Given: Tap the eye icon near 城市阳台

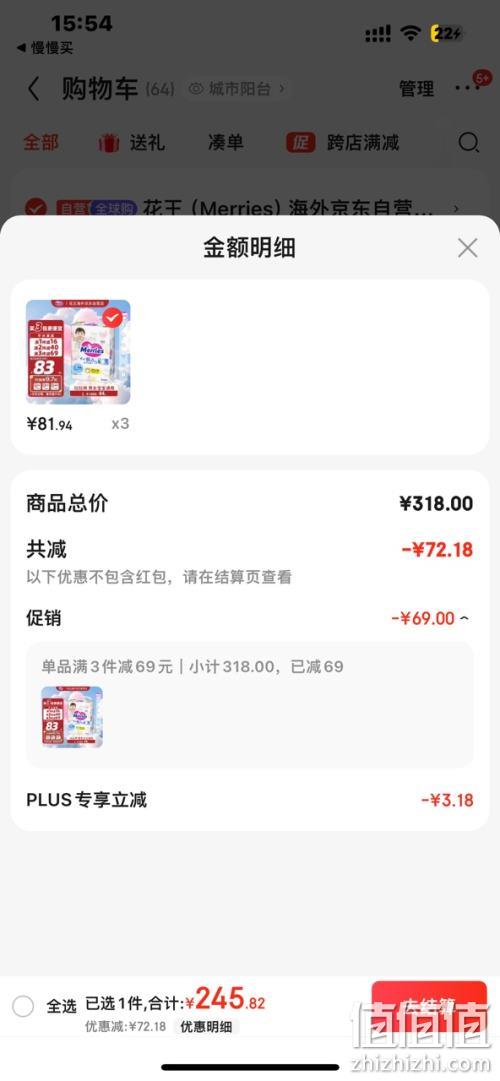Looking at the screenshot, I should [197, 89].
